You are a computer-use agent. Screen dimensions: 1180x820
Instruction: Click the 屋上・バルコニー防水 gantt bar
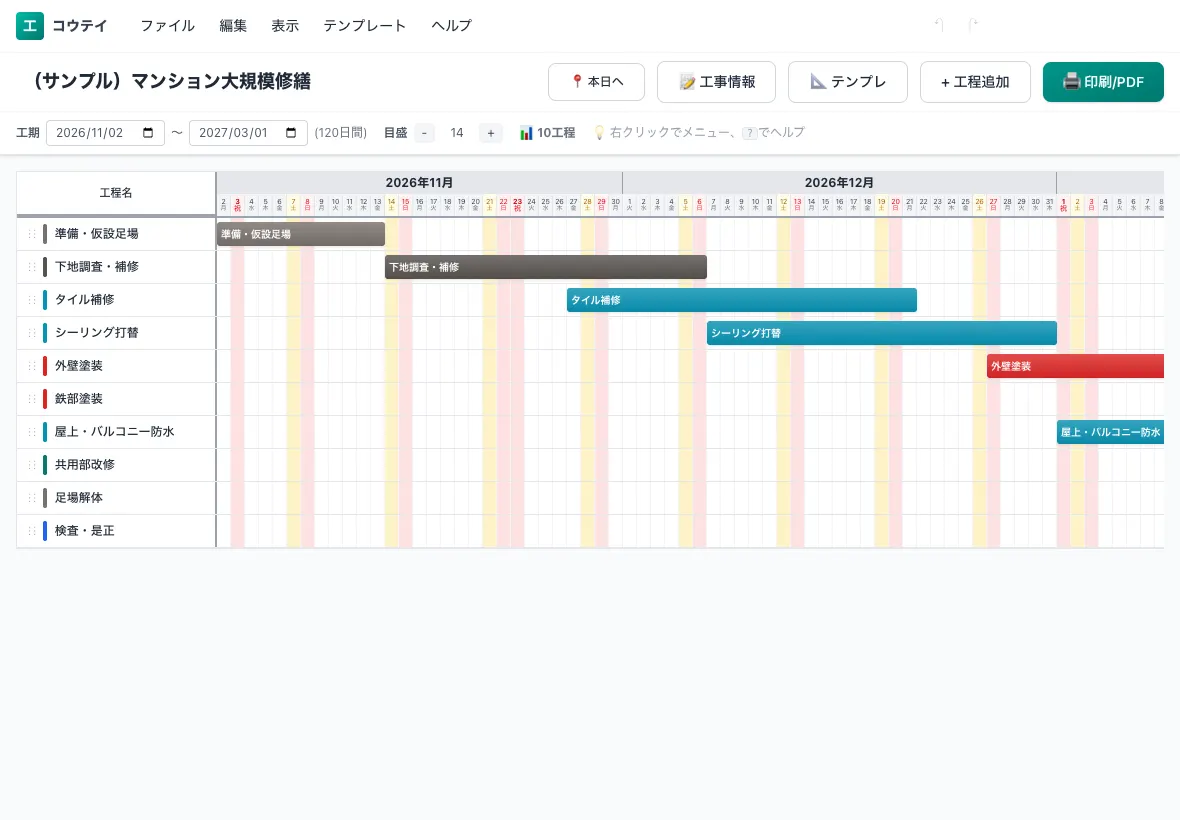(1110, 432)
